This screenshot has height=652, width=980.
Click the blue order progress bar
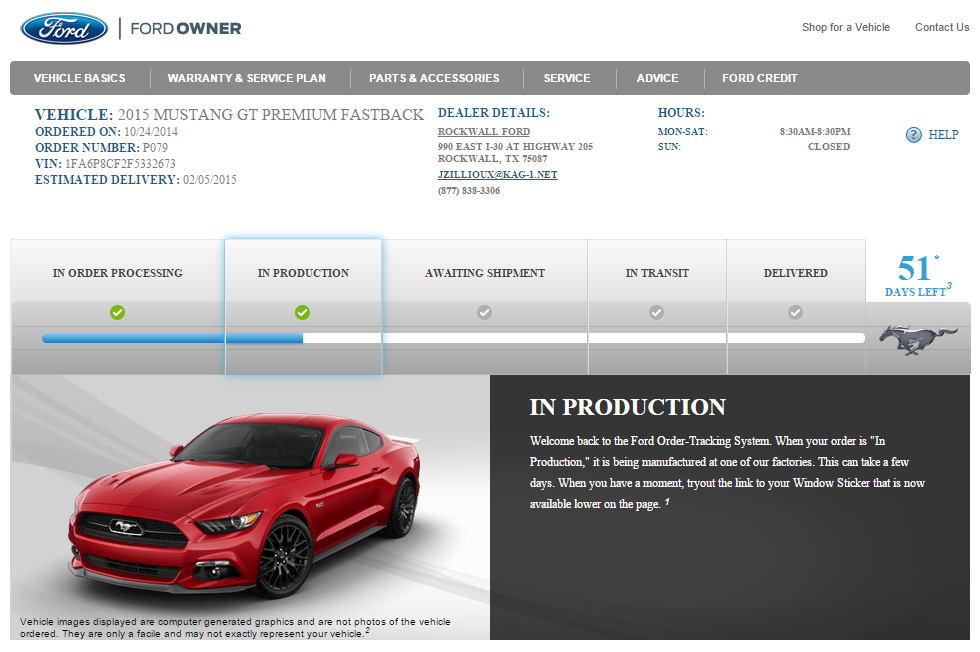(x=172, y=338)
